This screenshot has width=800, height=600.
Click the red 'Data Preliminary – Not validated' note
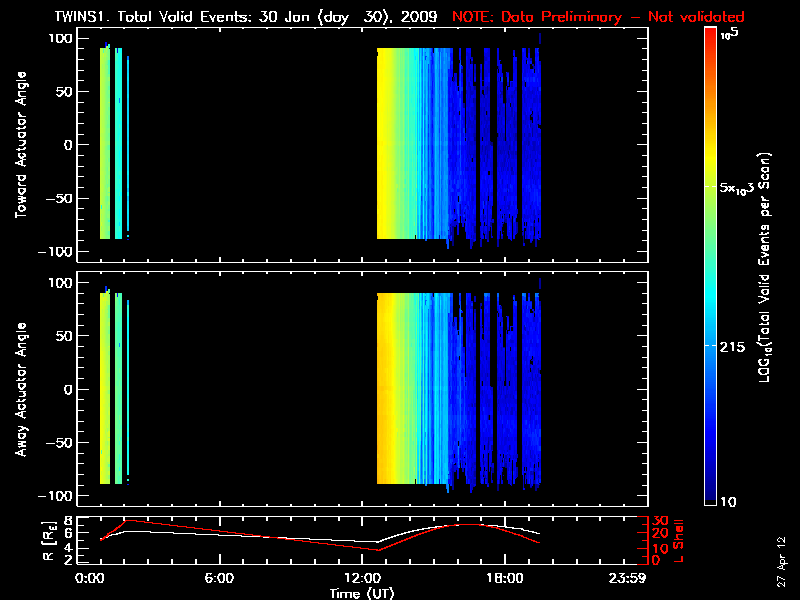[x=598, y=17]
